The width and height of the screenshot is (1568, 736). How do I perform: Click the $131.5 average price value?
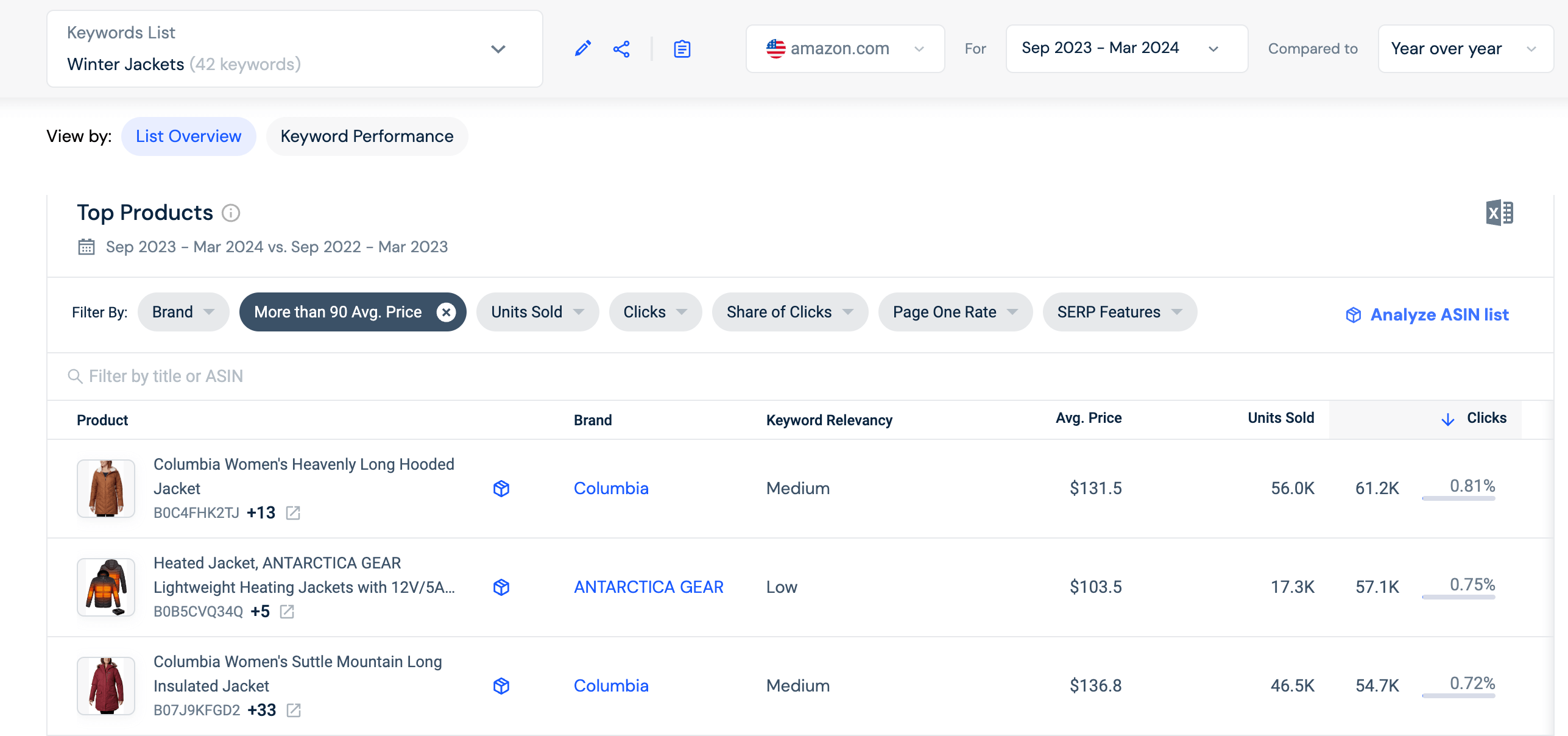(x=1096, y=489)
